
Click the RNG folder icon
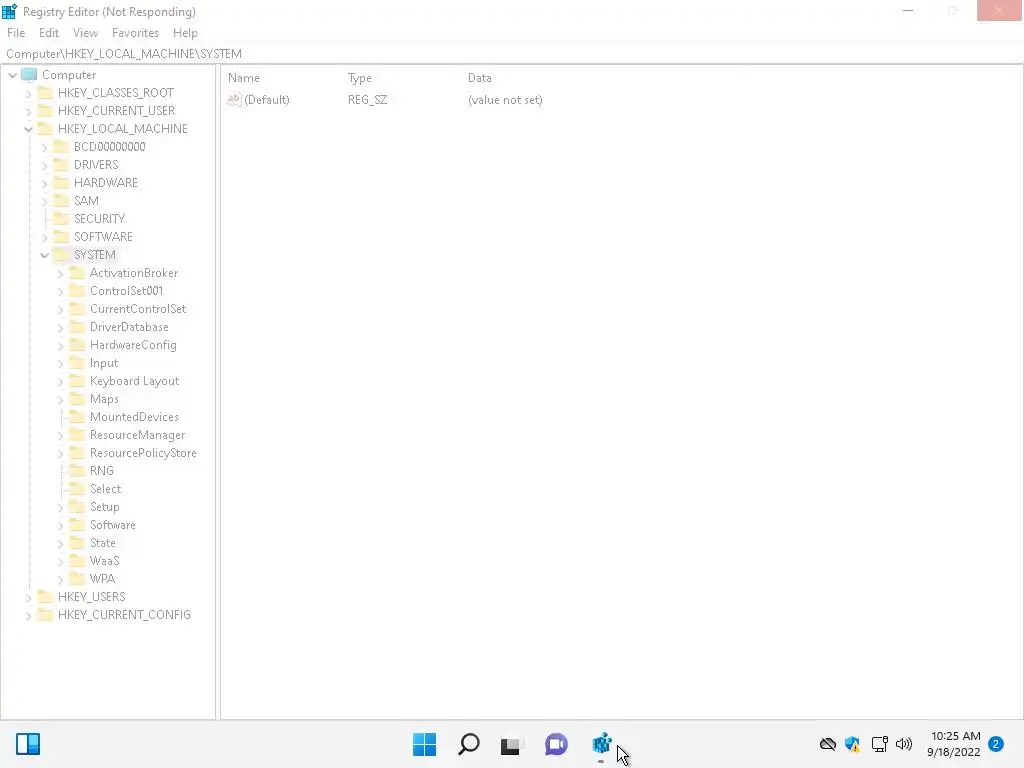click(x=77, y=470)
